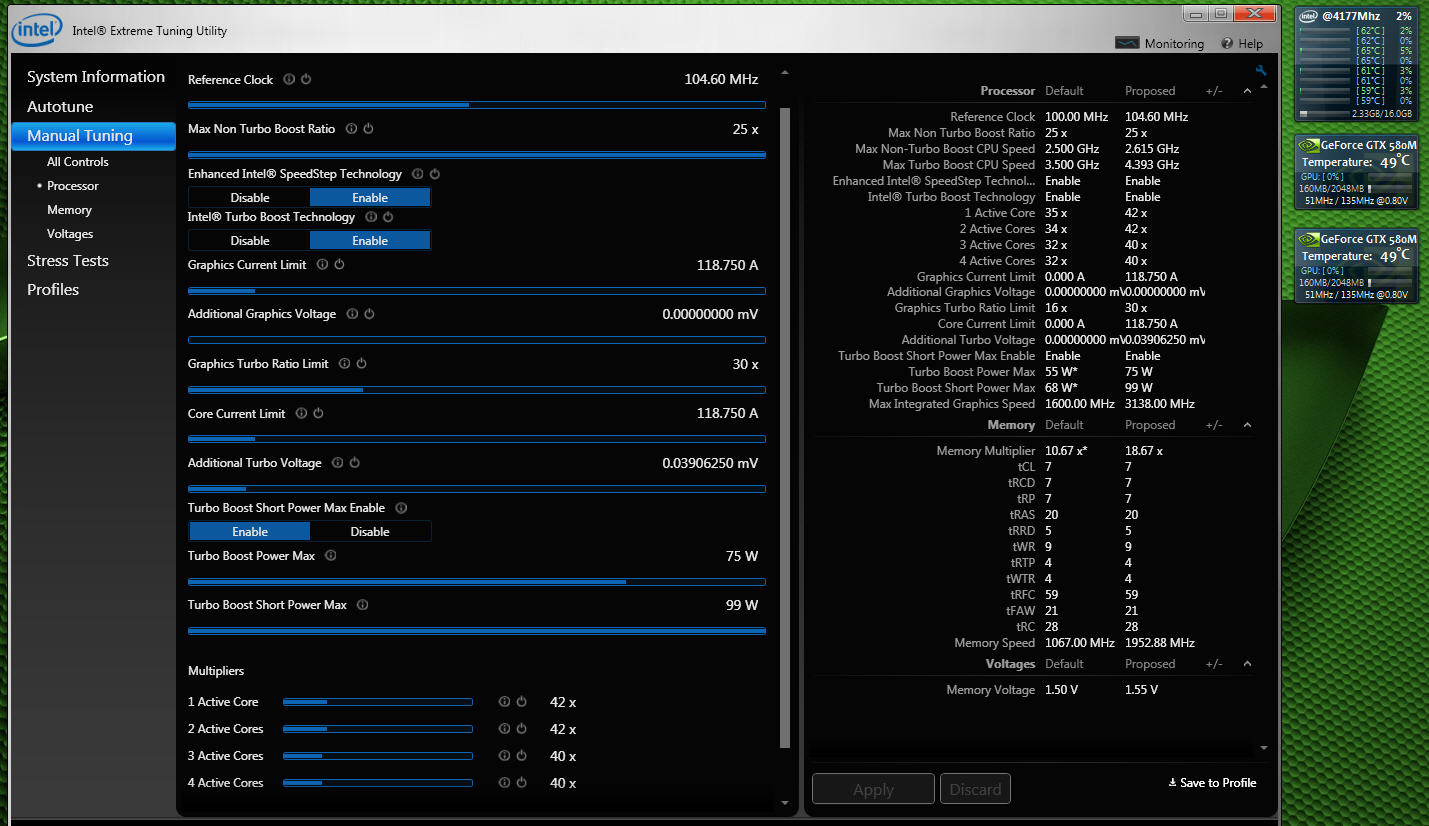Reset Graphics Current Limit to default
This screenshot has height=826, width=1429.
click(x=339, y=265)
